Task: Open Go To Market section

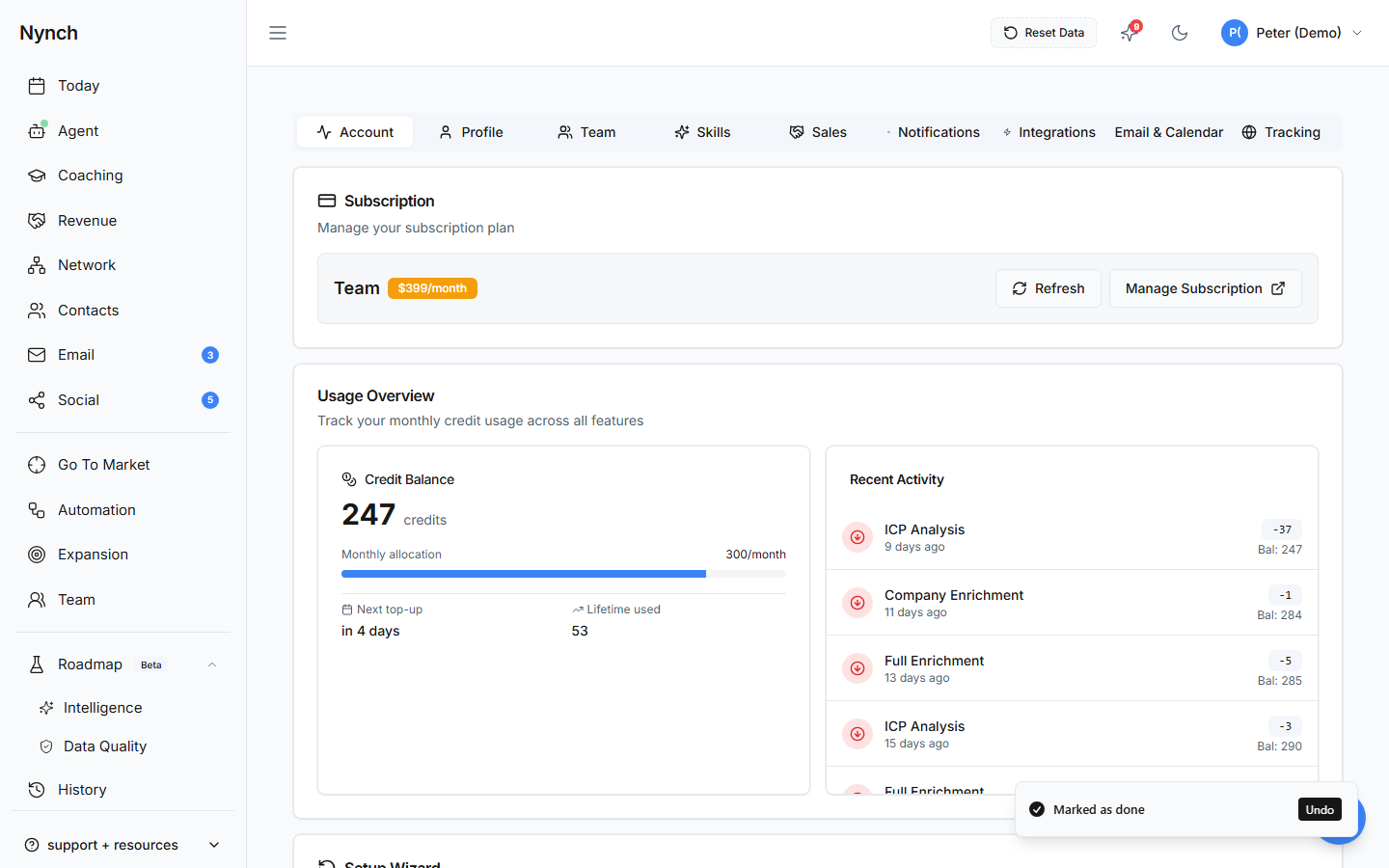Action: pos(123,465)
